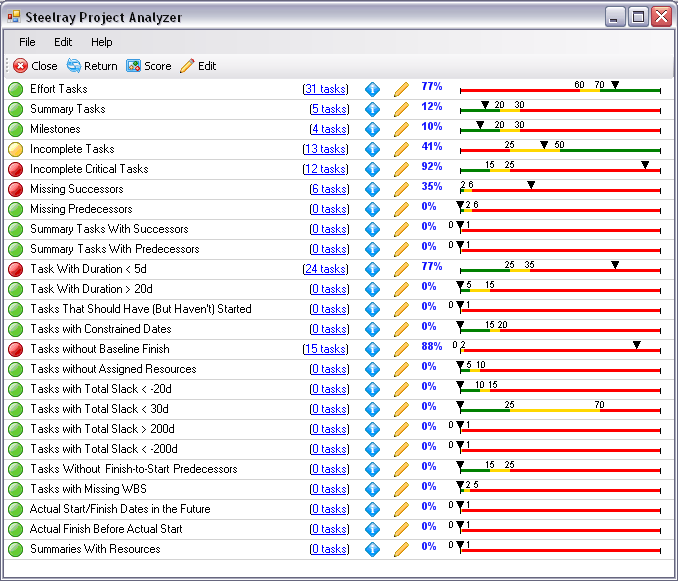Image resolution: width=678 pixels, height=581 pixels.
Task: Click the 41% score value
Action: click(432, 147)
